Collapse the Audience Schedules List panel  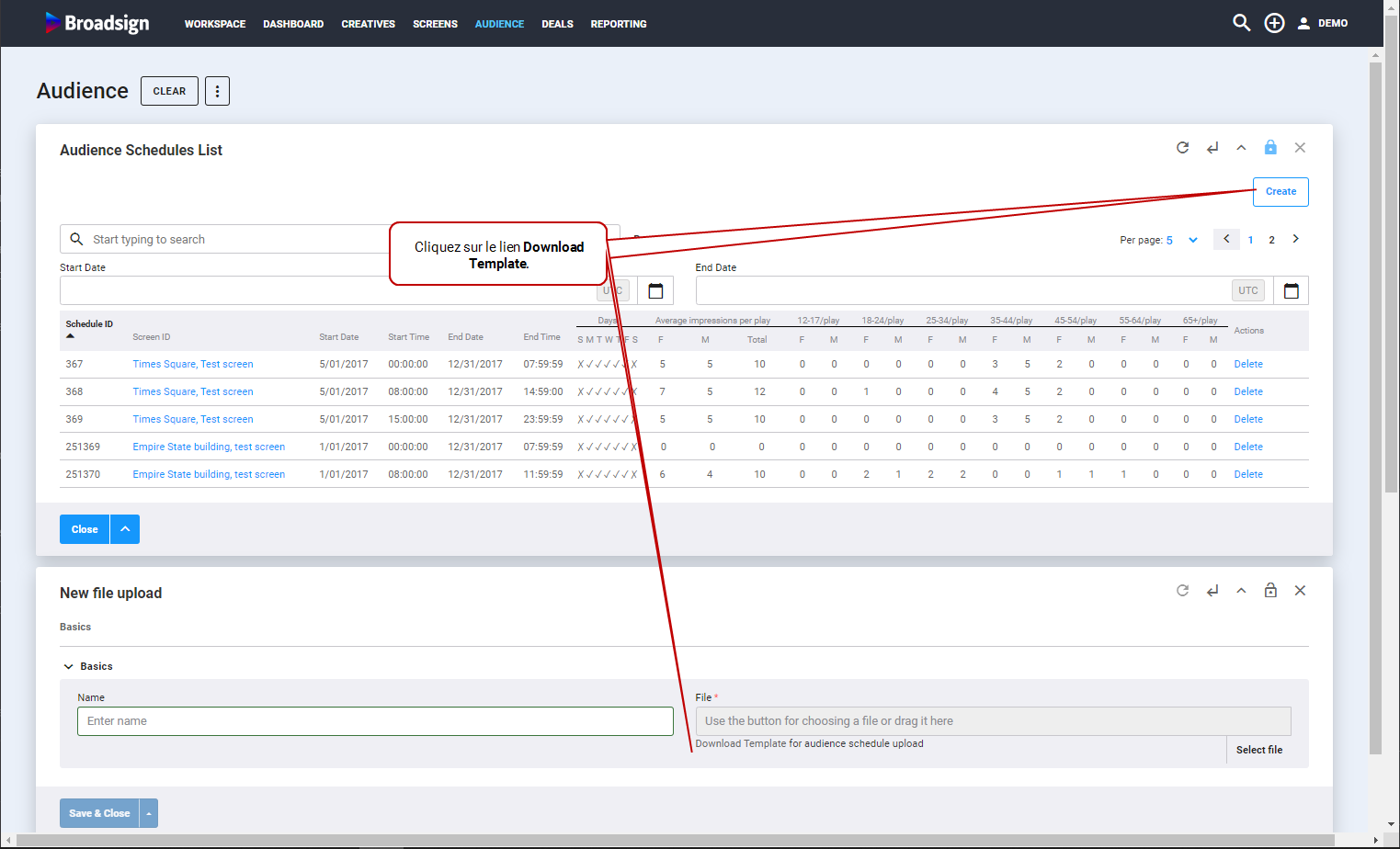click(1241, 148)
